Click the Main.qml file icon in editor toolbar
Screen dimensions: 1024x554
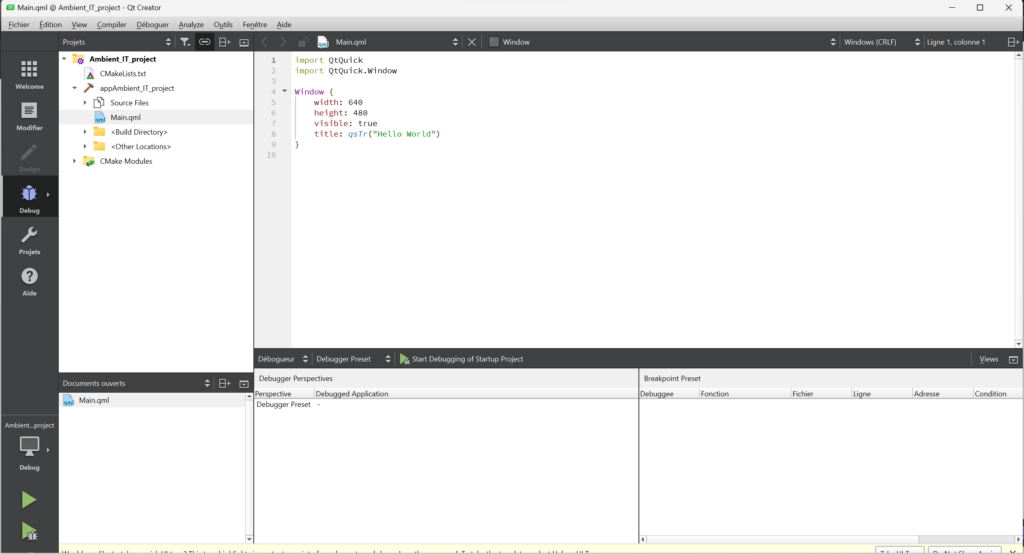click(x=323, y=42)
